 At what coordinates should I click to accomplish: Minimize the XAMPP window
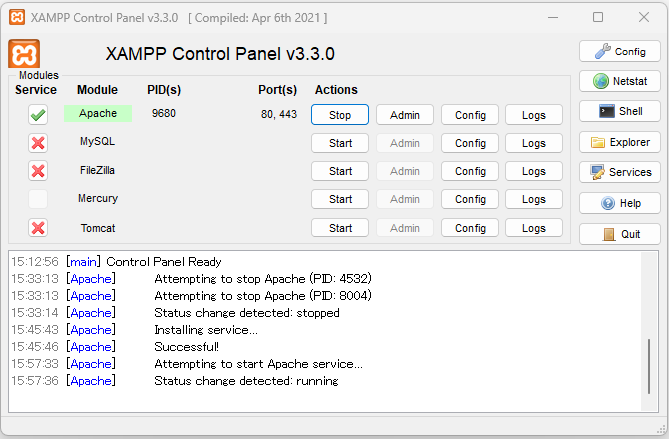click(x=553, y=17)
